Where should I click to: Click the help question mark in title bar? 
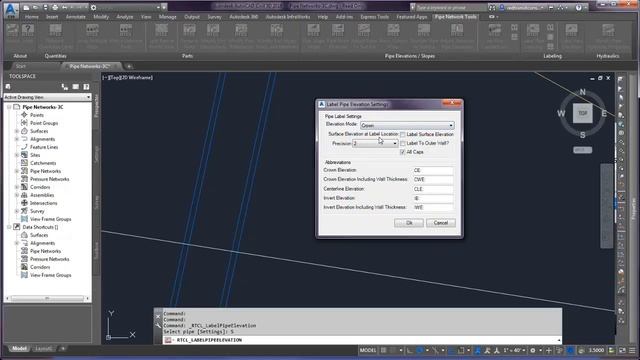point(578,7)
